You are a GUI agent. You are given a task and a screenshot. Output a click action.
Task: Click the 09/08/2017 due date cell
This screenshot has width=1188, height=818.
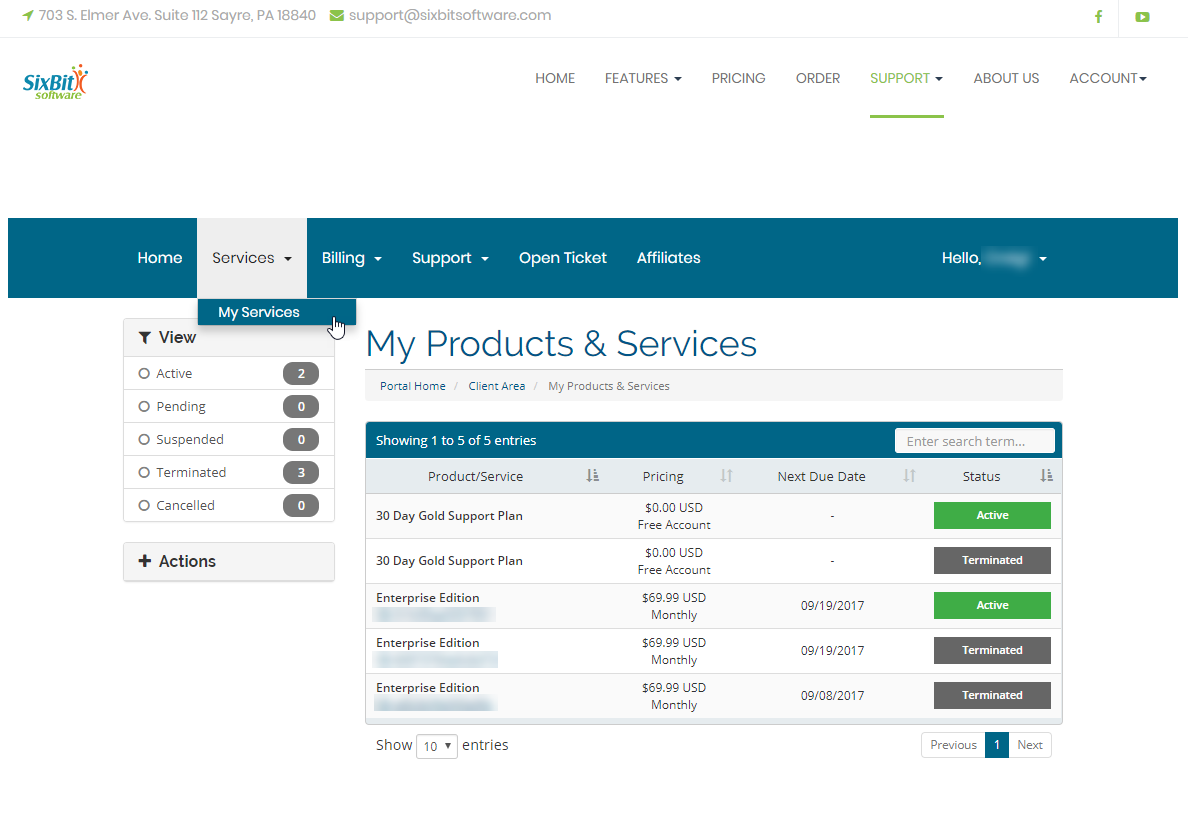pos(832,695)
